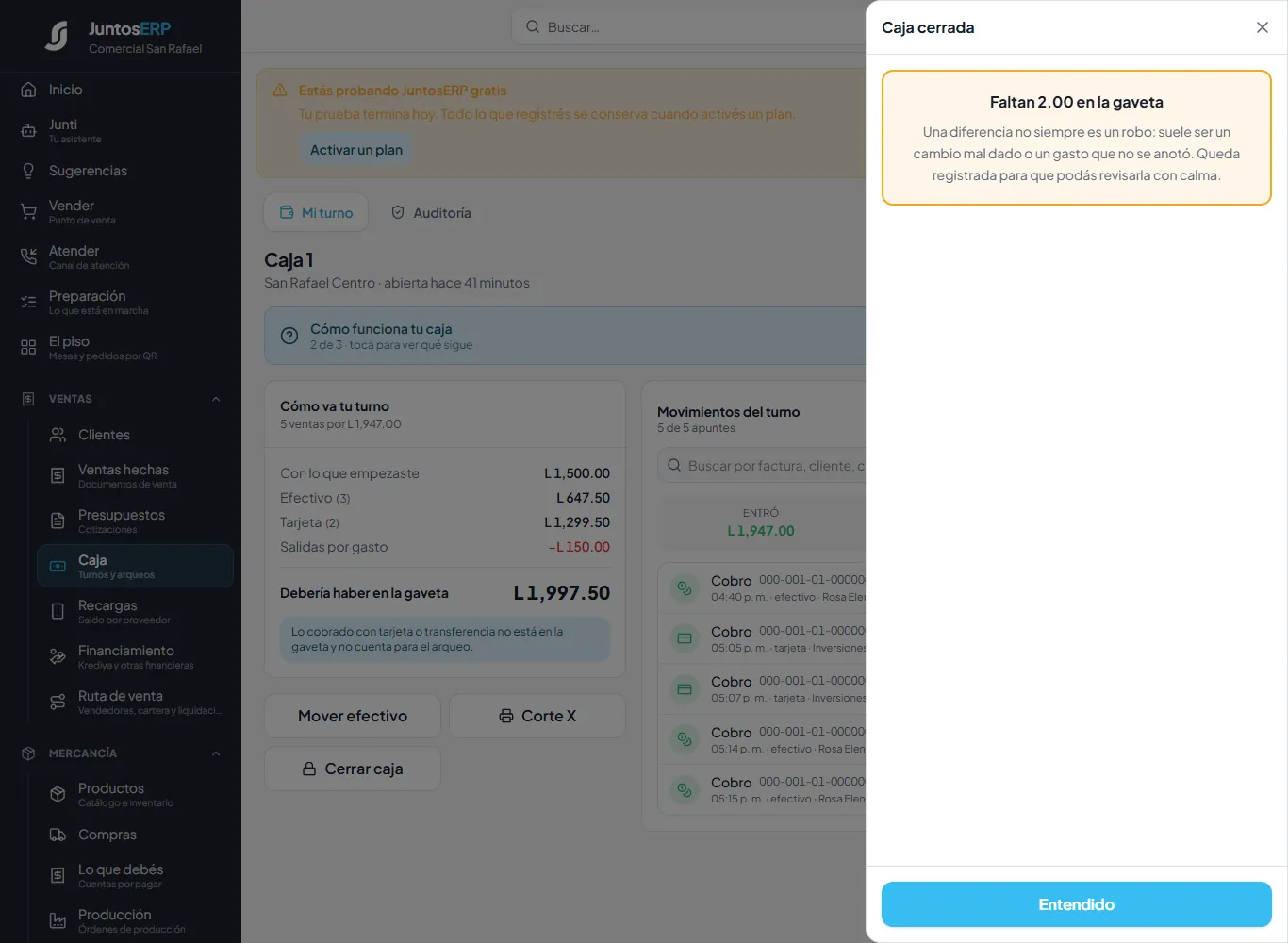Select the Cobro entry at 05:15 p. m.
The width and height of the screenshot is (1288, 943).
pyautogui.click(x=762, y=790)
